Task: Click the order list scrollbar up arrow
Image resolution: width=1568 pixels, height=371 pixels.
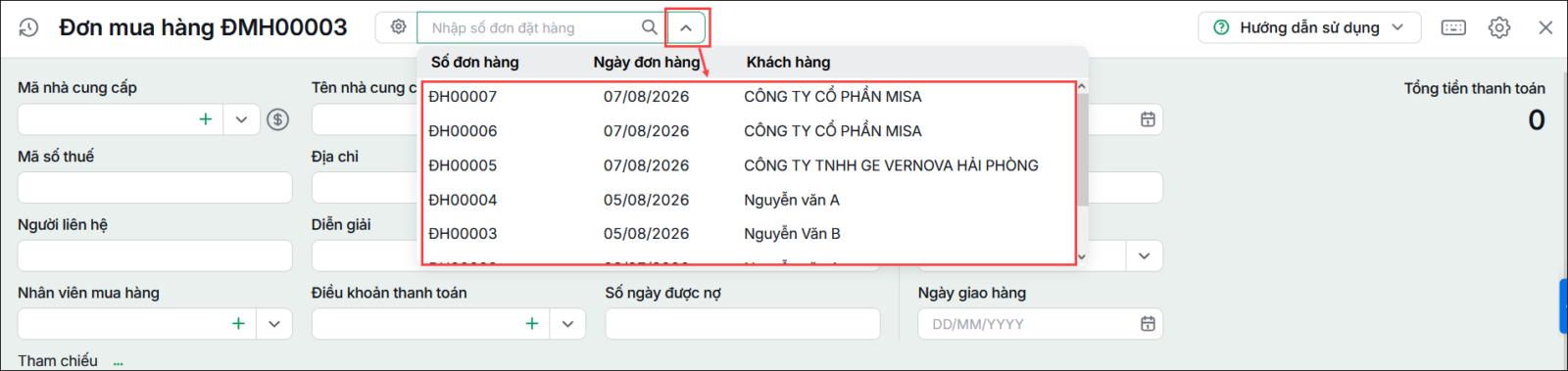Action: coord(1082,87)
